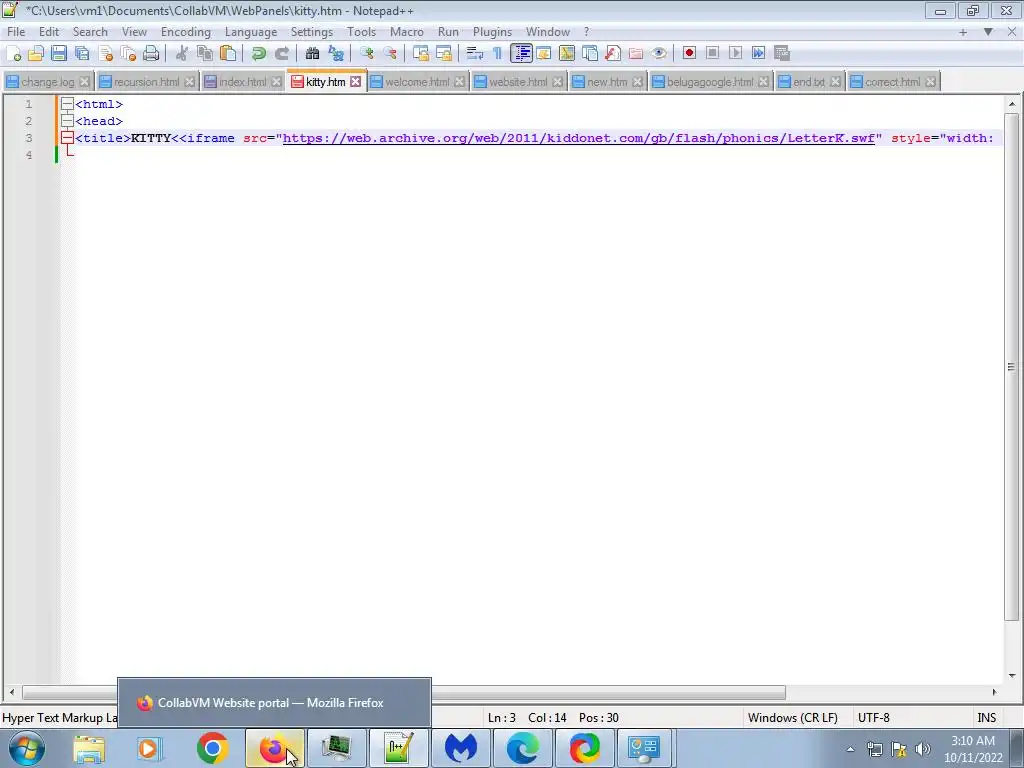Toggle synchronized horizontal scrolling
The image size is (1024, 768).
pyautogui.click(x=444, y=54)
